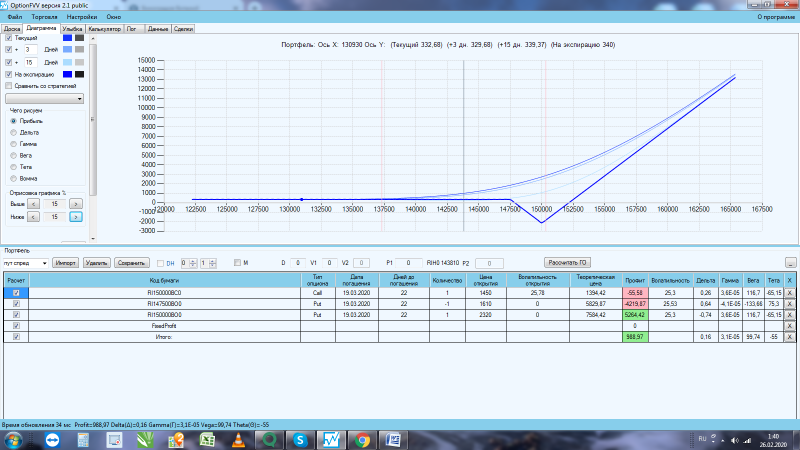Screen dimensions: 800x450
Task: Open Google Chrome in the taskbar
Action: [x=362, y=440]
